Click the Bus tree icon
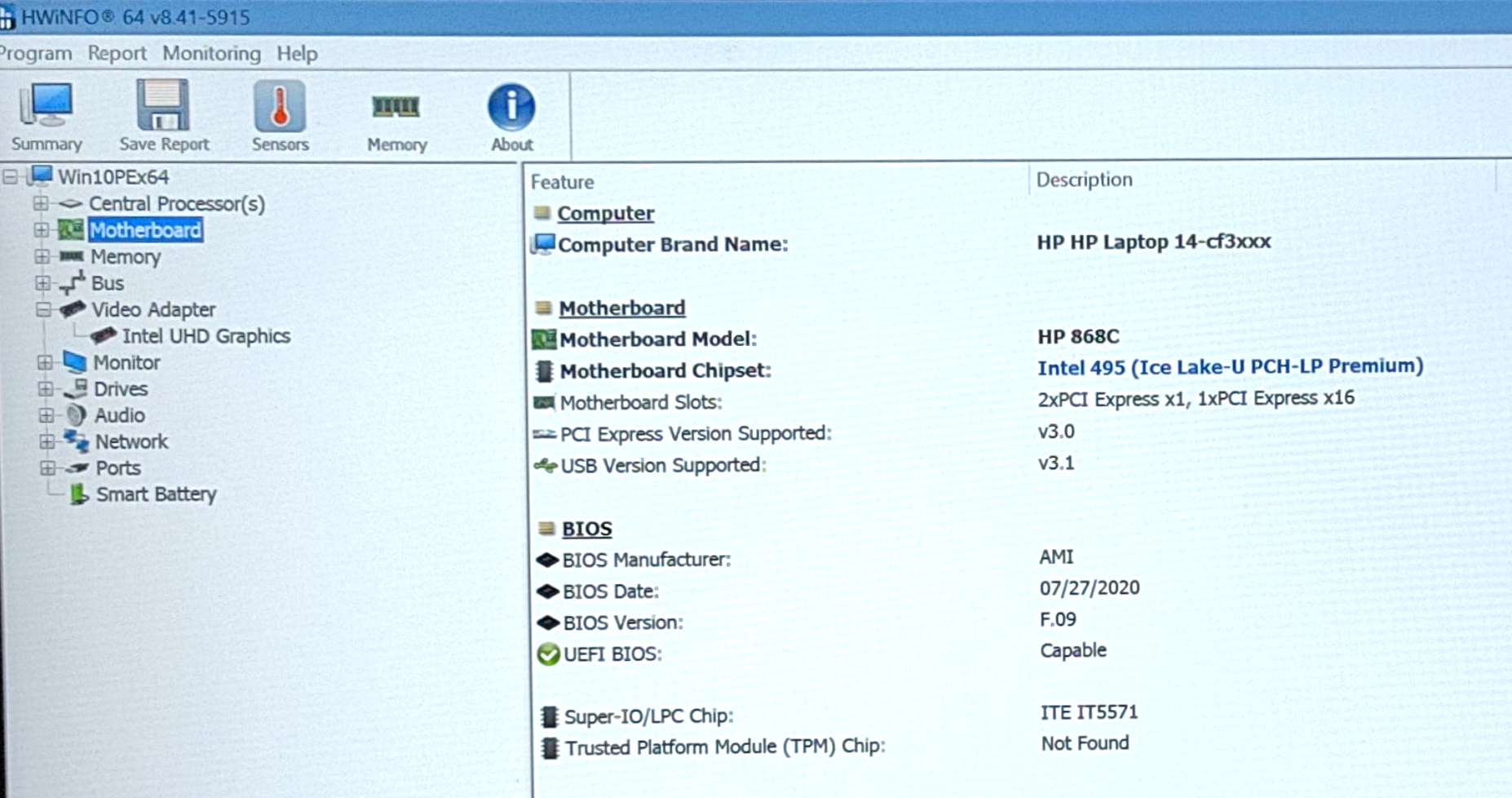The image size is (1512, 798). pyautogui.click(x=73, y=283)
